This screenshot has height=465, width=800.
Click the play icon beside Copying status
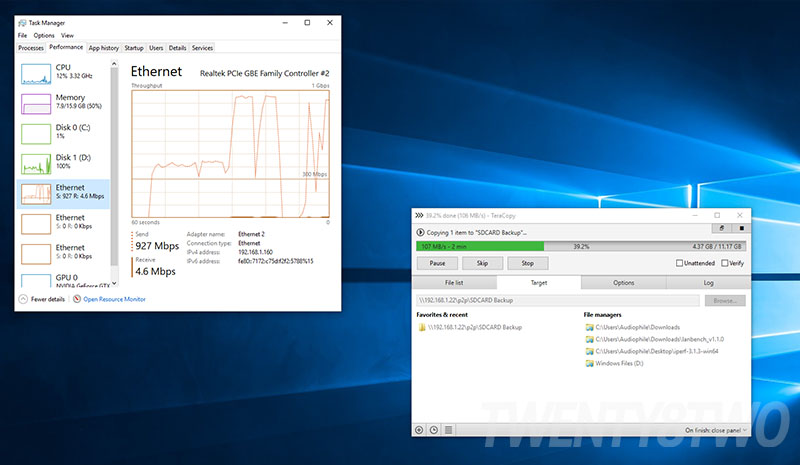[420, 232]
